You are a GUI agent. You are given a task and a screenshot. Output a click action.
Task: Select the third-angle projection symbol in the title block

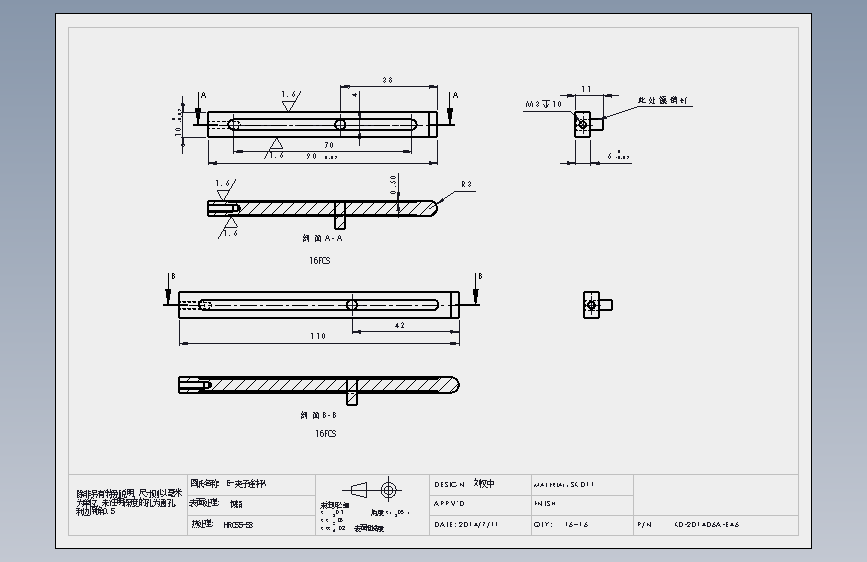click(x=372, y=490)
